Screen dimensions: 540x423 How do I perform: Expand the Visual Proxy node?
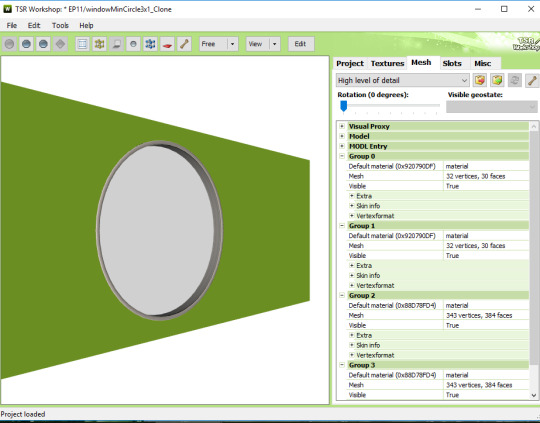[342, 126]
